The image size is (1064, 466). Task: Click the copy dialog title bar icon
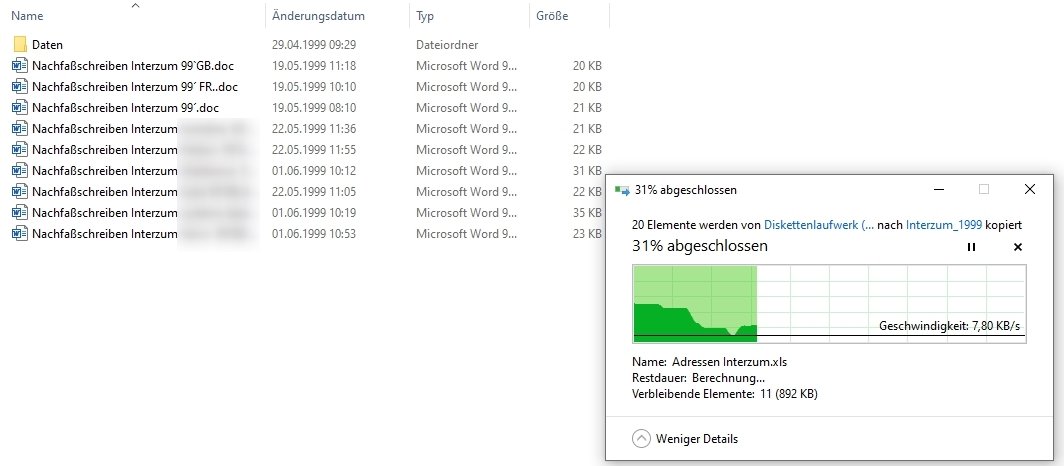coord(623,190)
